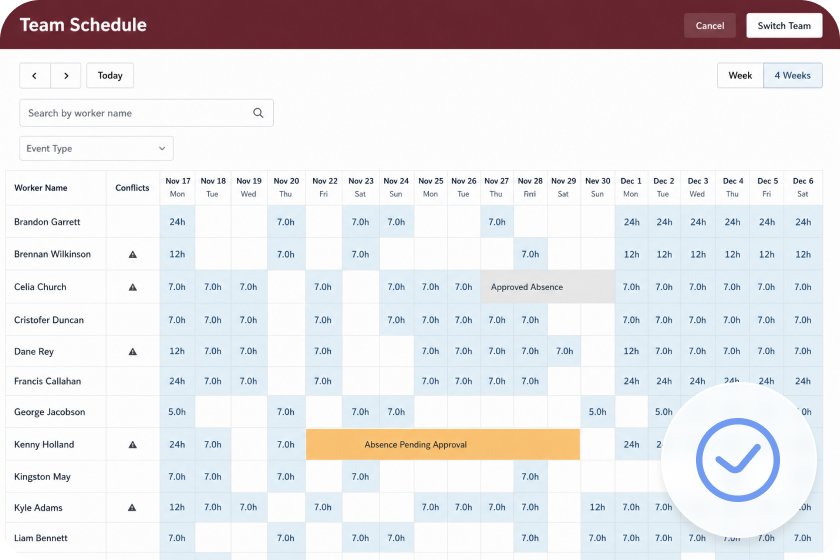The width and height of the screenshot is (840, 560).
Task: Open conflict warning for Kyle Adams
Action: 132,507
